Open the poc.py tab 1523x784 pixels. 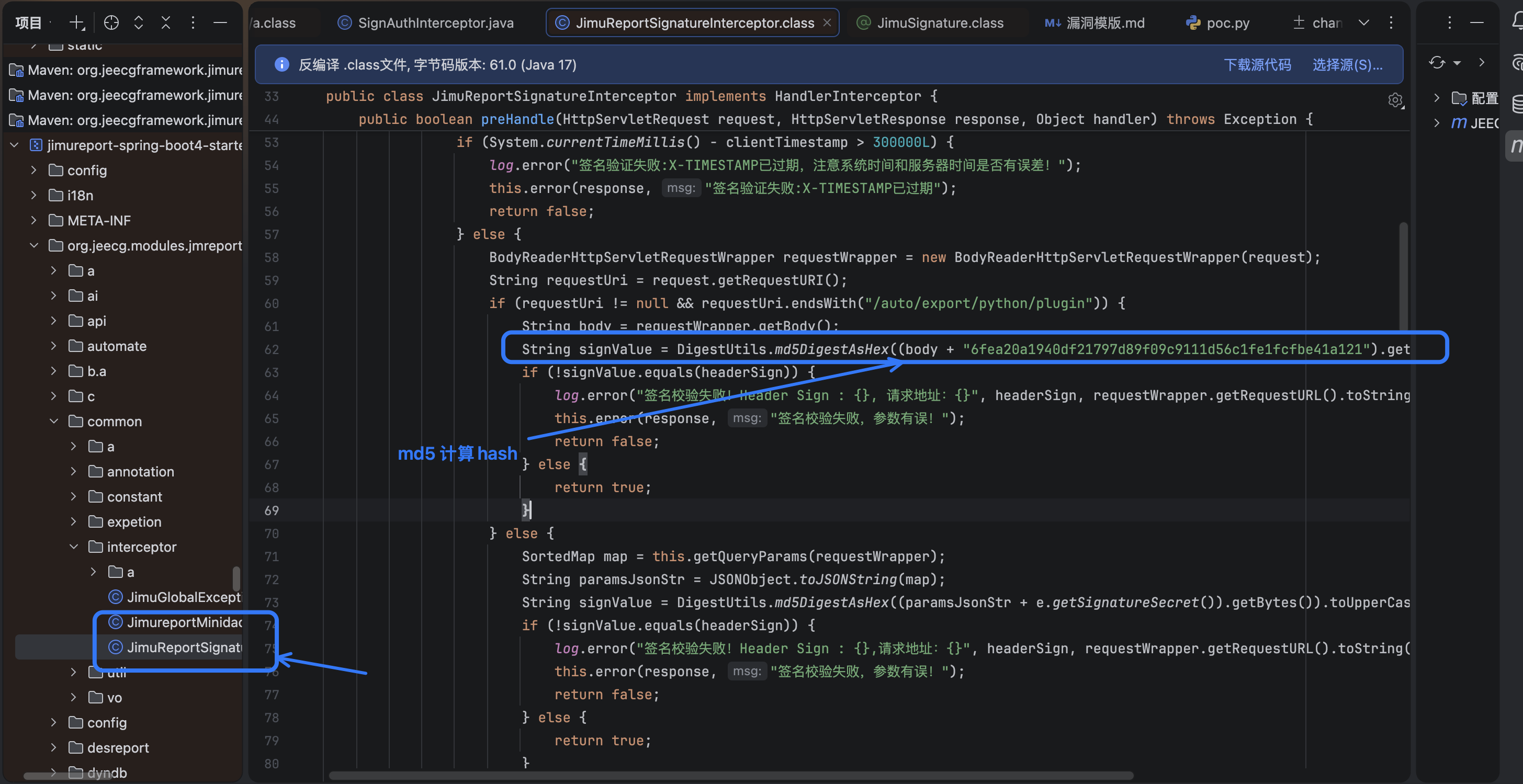(1218, 22)
